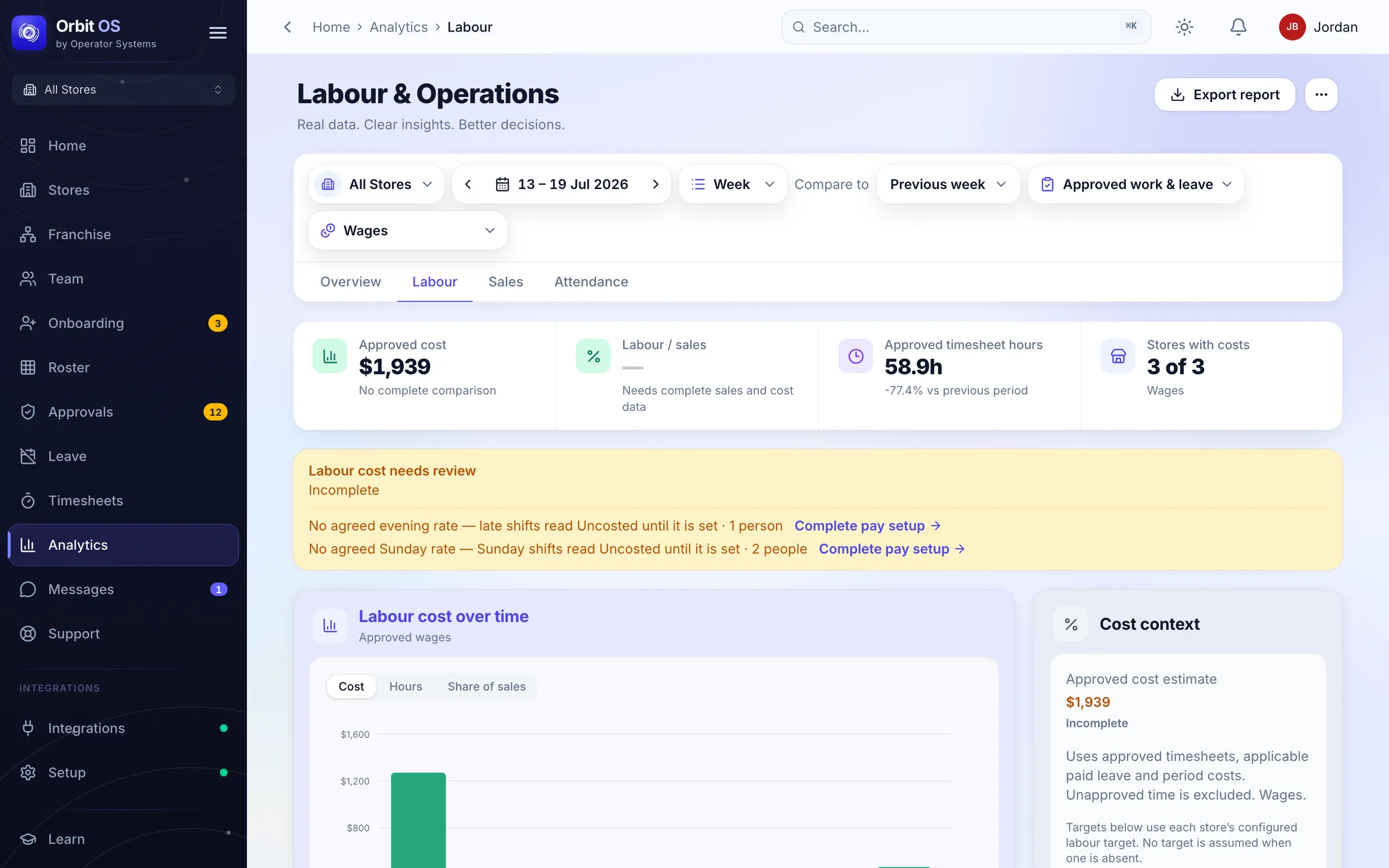Toggle light/dark theme sun icon
The image size is (1389, 868).
click(x=1184, y=27)
